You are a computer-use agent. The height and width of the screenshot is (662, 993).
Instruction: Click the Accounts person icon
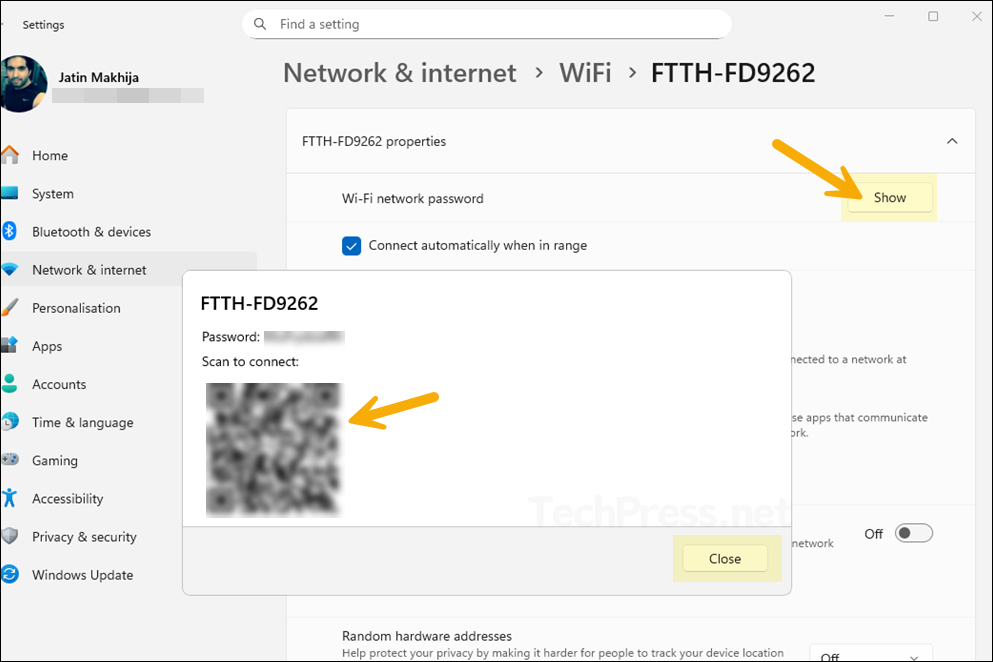tap(10, 384)
